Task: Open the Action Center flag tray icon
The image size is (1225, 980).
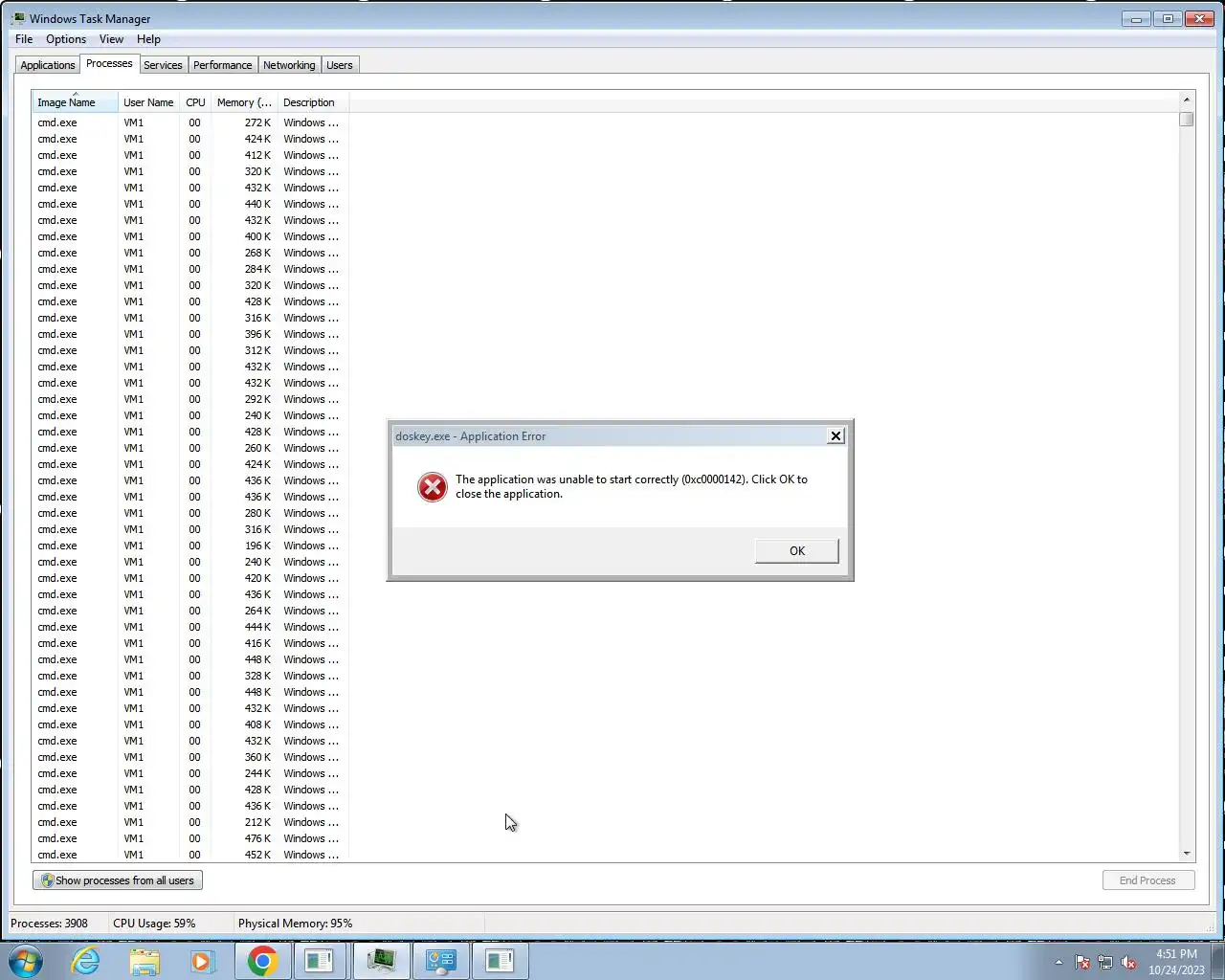Action: (x=1082, y=963)
